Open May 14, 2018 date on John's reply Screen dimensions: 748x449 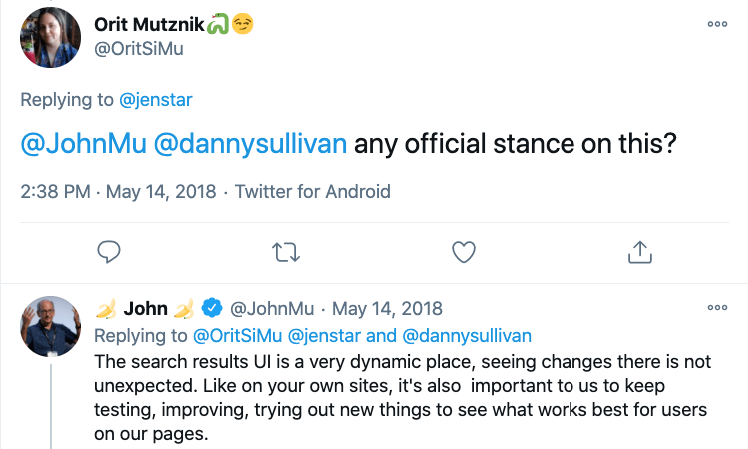(x=387, y=308)
